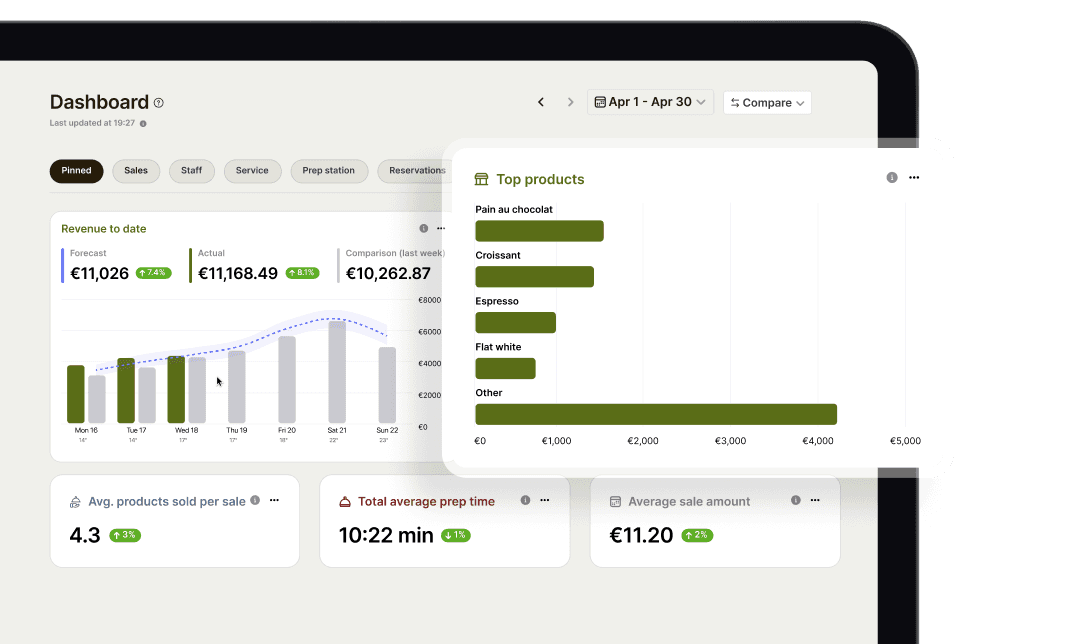Screen dimensions: 1066x644
Task: Click info icon on Revenue to date card
Action: (424, 228)
